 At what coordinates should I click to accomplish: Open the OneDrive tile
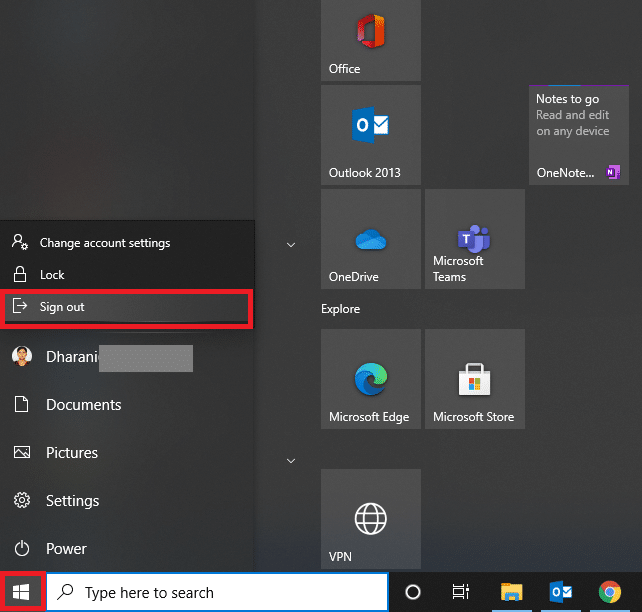click(370, 239)
